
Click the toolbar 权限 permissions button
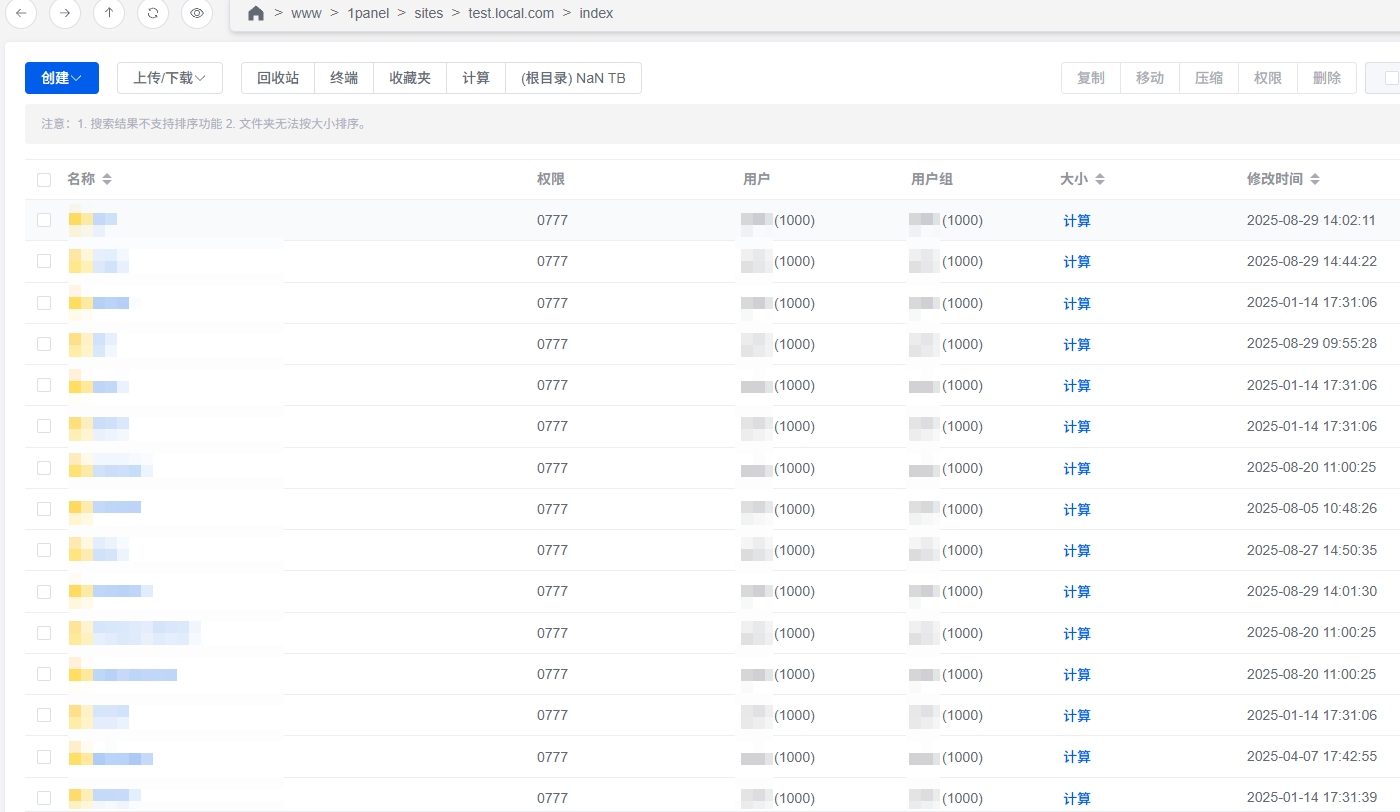(x=1268, y=78)
